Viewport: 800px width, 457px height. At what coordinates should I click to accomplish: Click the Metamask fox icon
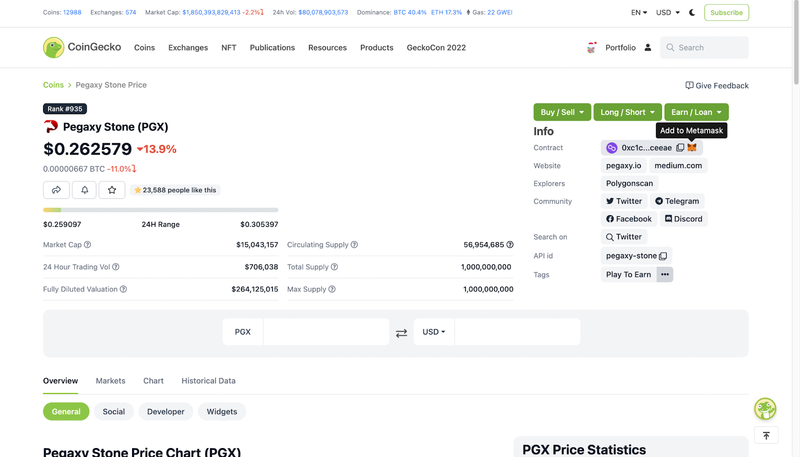692,147
